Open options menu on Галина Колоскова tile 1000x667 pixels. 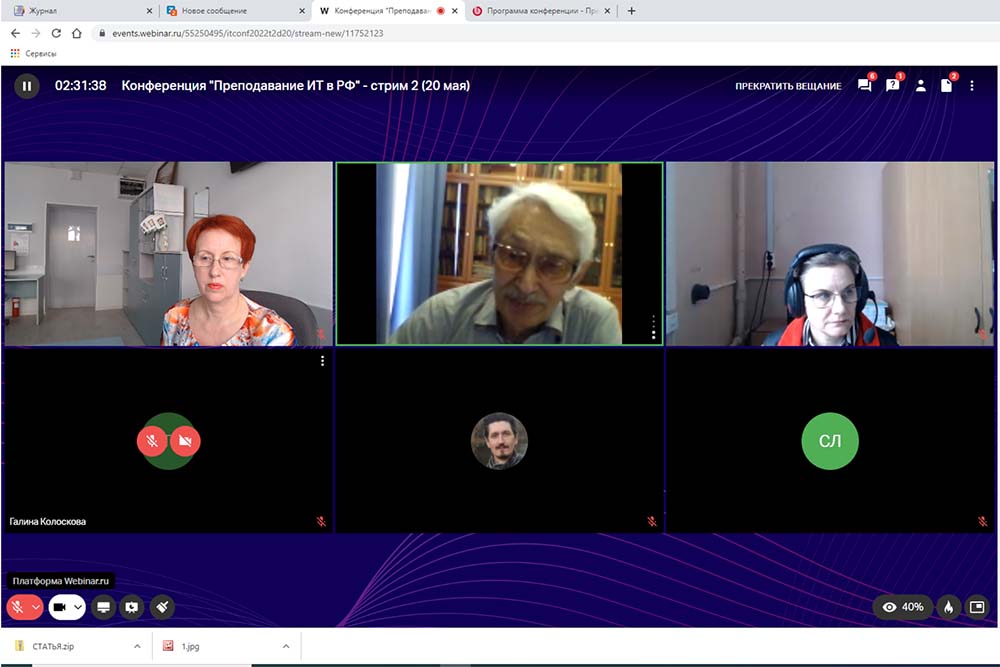[323, 361]
